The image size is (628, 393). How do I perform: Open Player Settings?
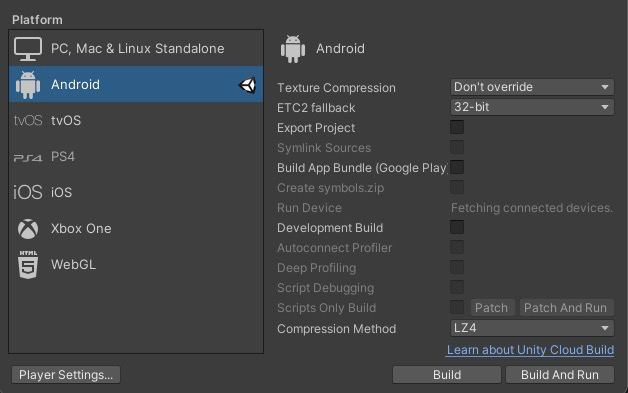click(x=66, y=375)
